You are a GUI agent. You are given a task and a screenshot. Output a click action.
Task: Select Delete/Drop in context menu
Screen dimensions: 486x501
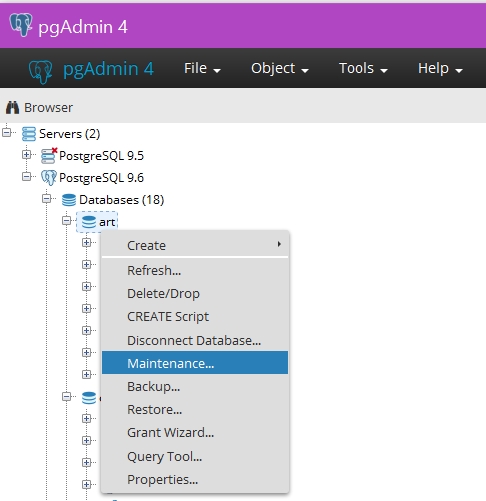(195, 294)
